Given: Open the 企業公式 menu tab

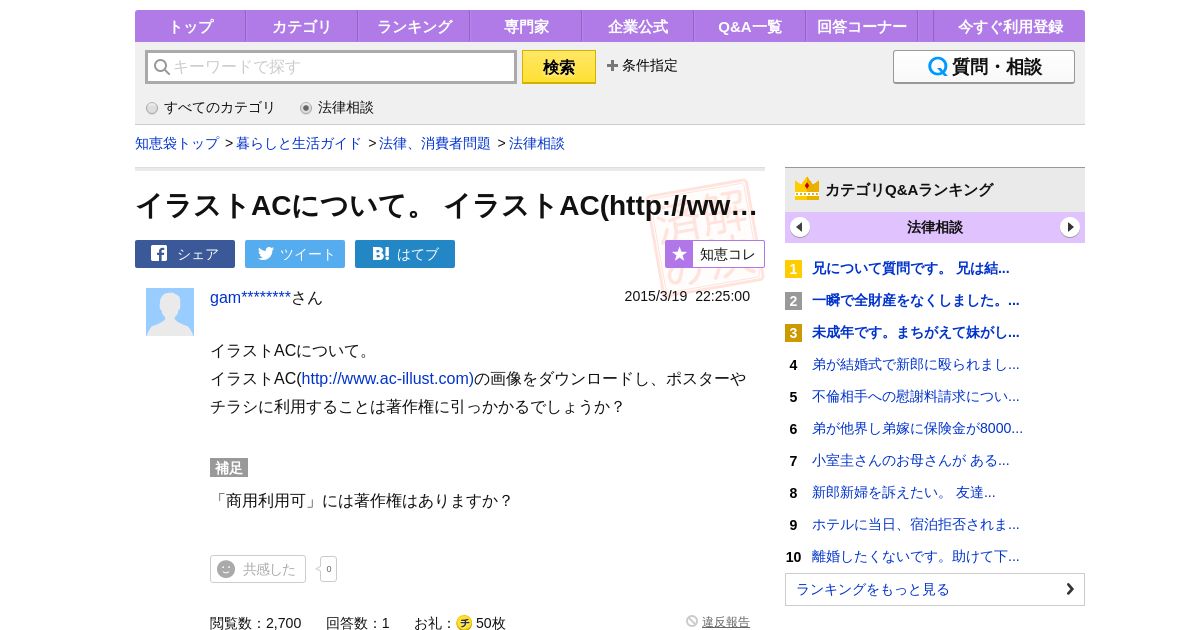Looking at the screenshot, I should (x=638, y=27).
